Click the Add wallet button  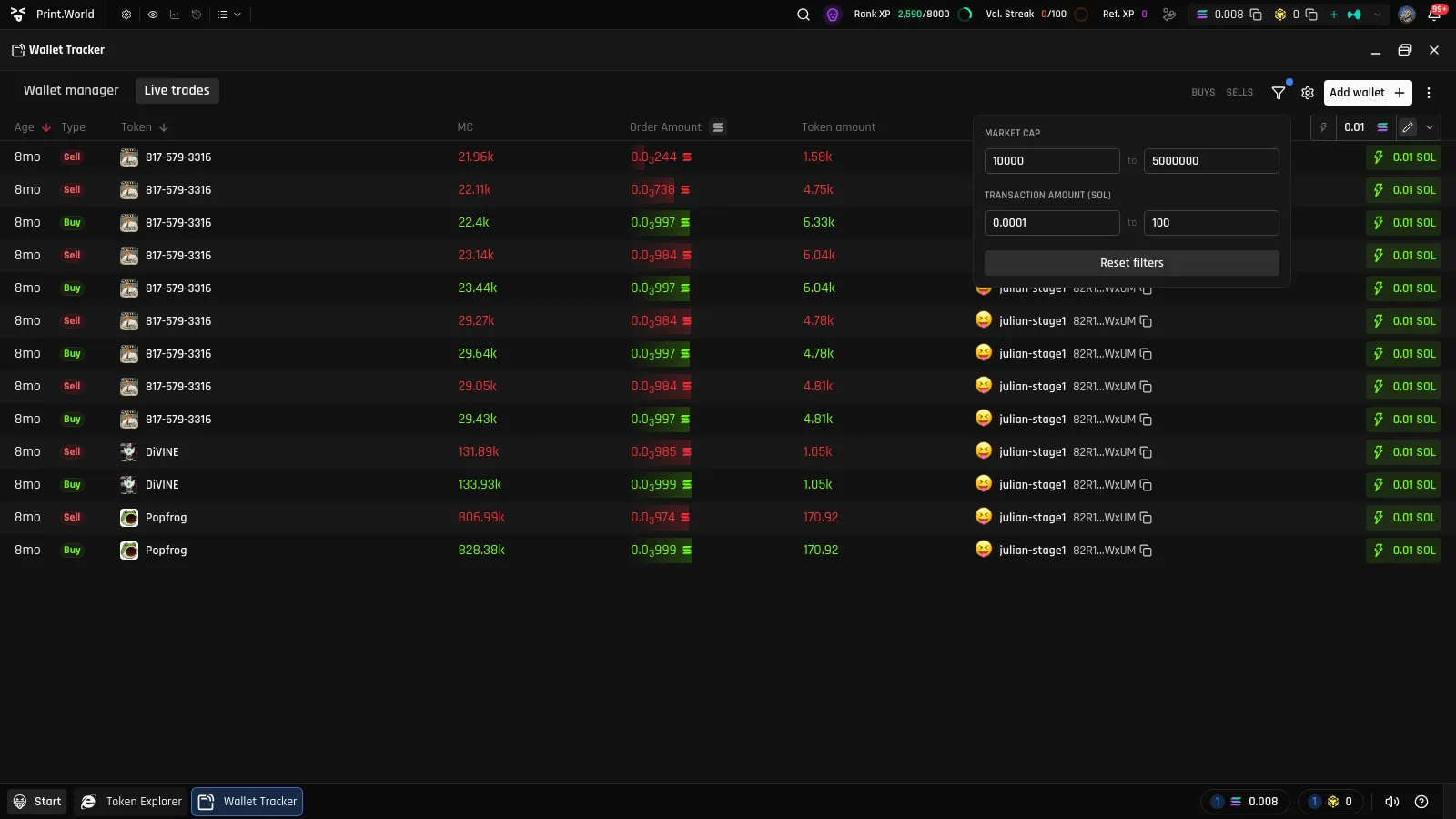(1368, 93)
